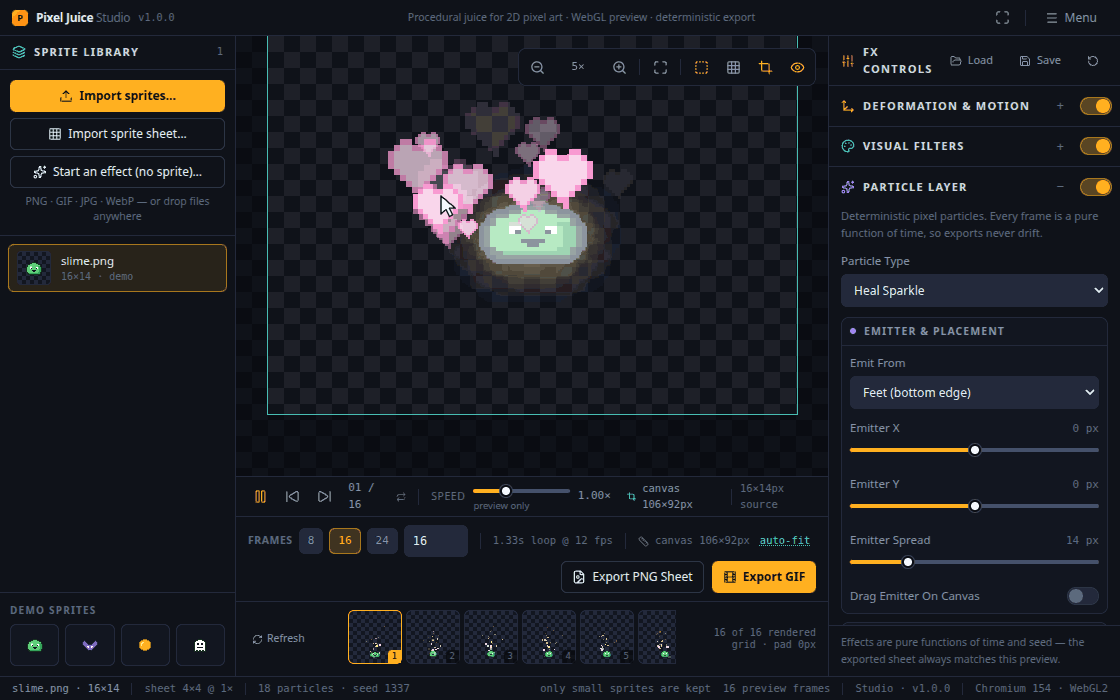Click 'sheet 4×4 @ 1×' status text
The image size is (1120, 700).
click(x=189, y=689)
